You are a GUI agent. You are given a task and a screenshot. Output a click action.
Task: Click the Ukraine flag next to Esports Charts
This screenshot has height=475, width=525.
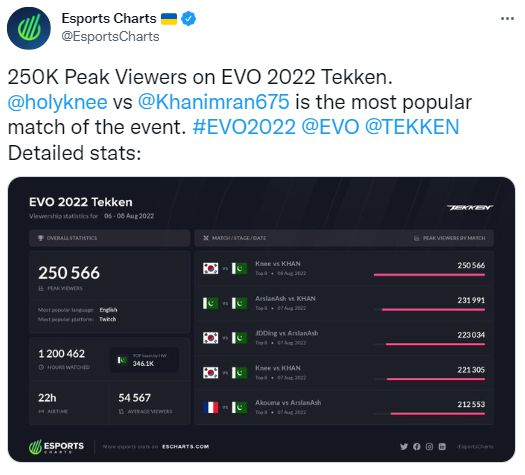169,19
